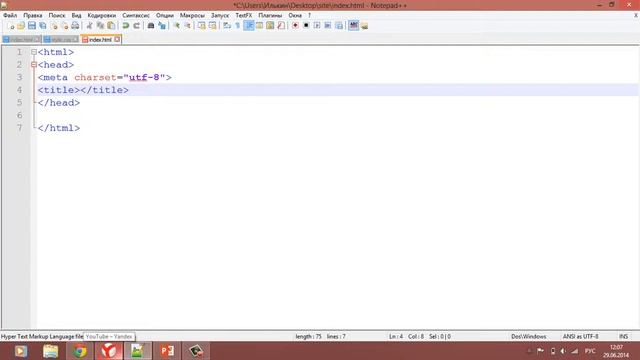
Task: Click the Stop Recording black square
Action: [x=306, y=26]
